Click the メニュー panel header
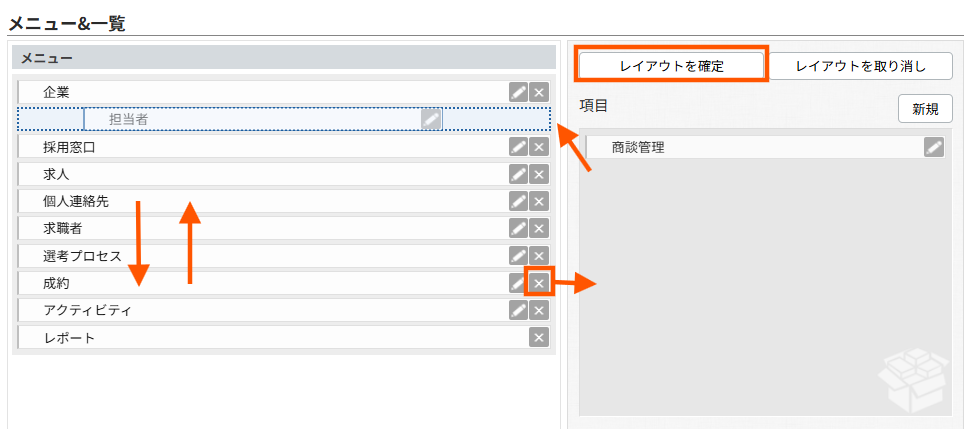 284,58
